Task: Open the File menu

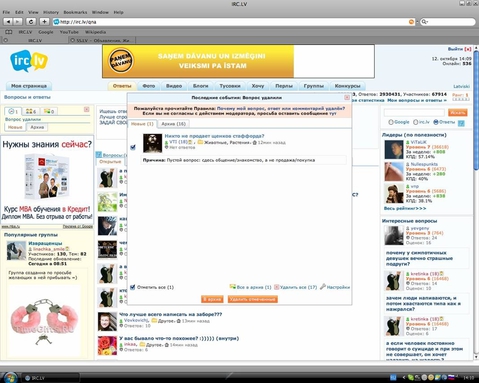Action: (6, 12)
